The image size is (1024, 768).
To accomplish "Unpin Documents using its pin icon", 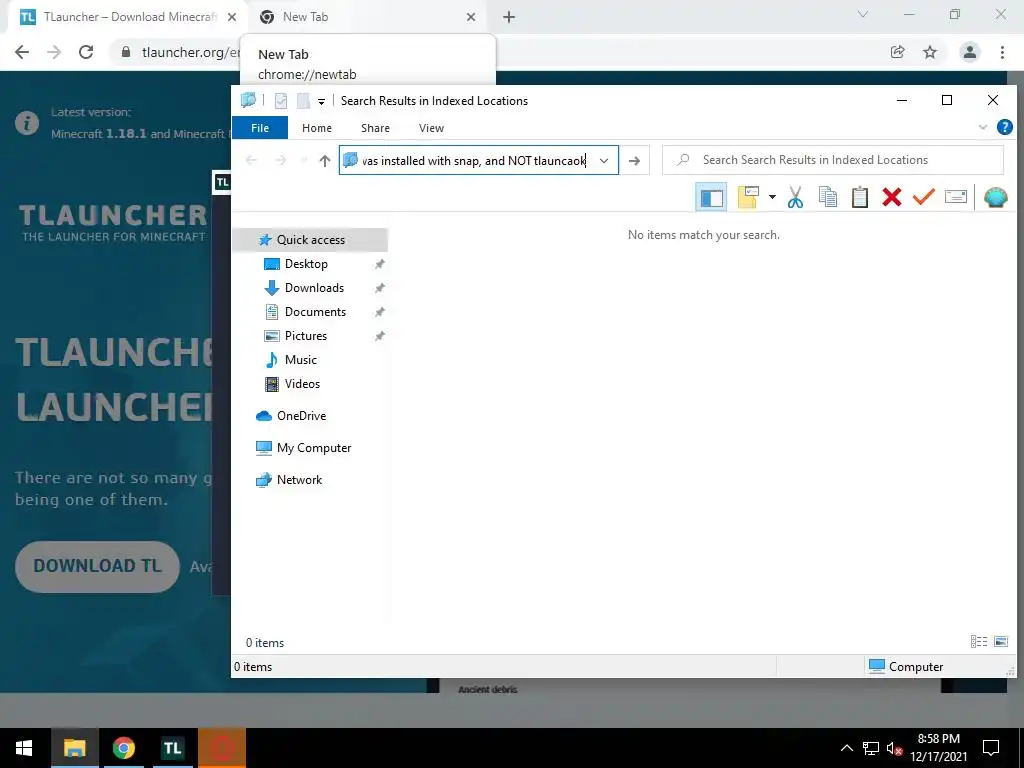I will click(379, 312).
